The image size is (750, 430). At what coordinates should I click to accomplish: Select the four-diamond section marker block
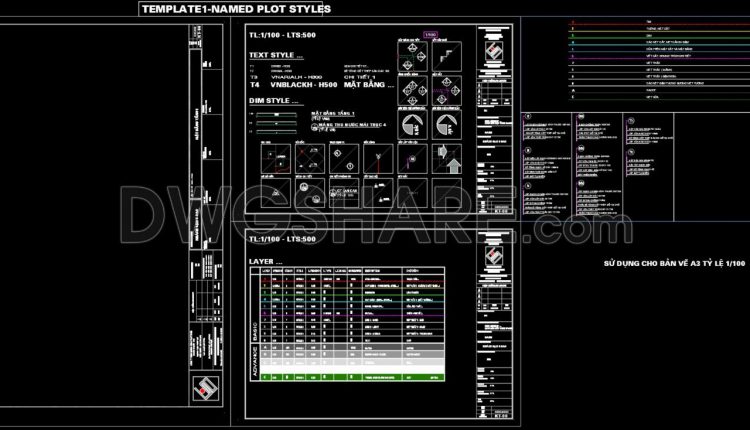(412, 91)
